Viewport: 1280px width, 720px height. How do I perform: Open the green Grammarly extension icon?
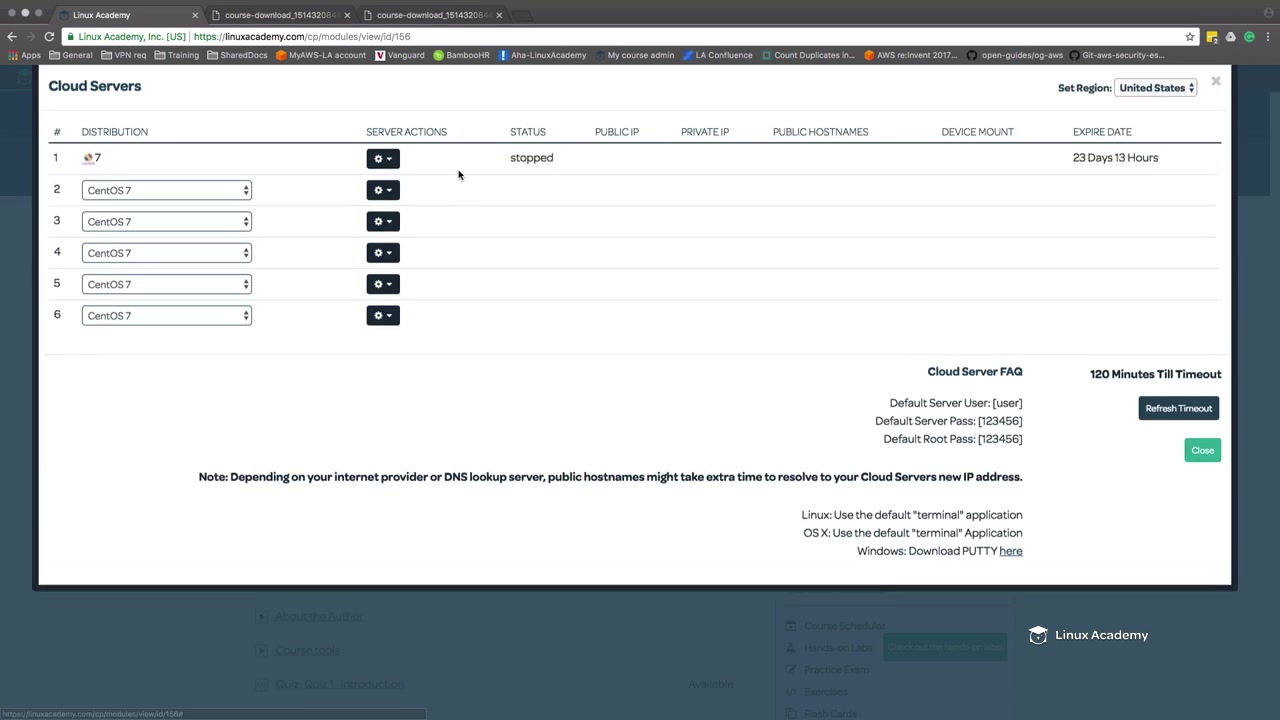[x=1249, y=37]
